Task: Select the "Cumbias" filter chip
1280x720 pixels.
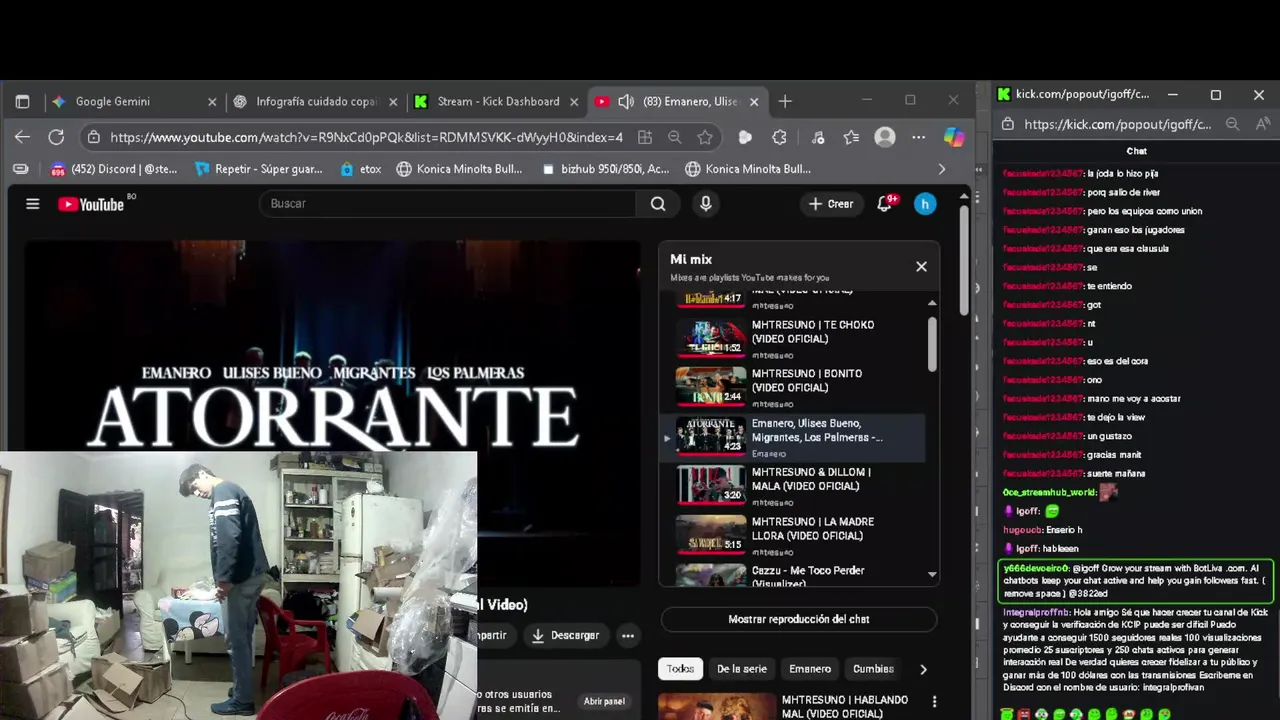Action: 873,669
